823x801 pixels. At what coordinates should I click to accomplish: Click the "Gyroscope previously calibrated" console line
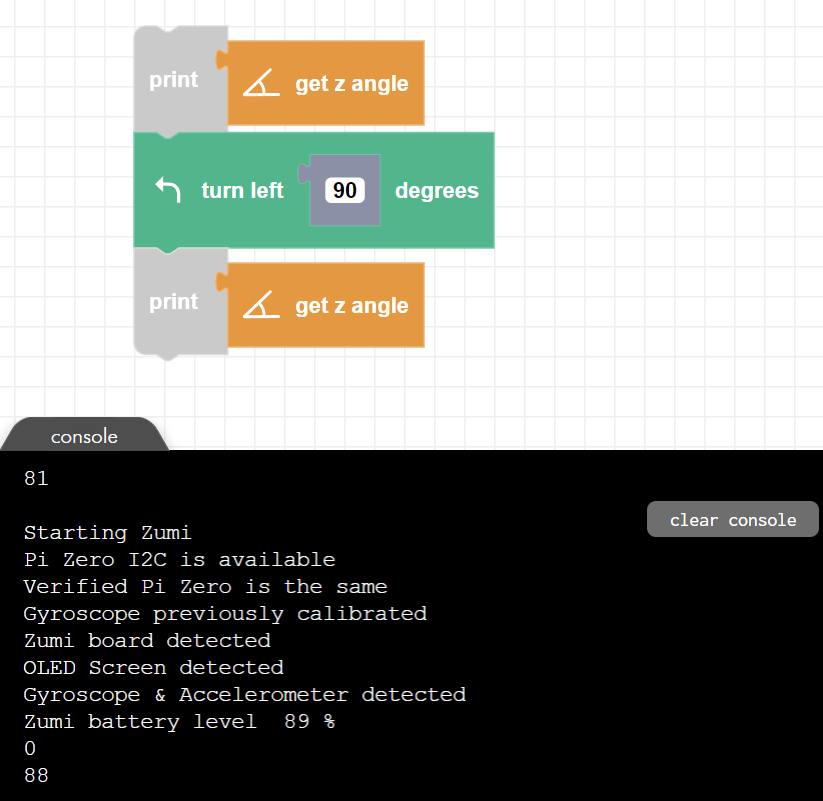(225, 613)
